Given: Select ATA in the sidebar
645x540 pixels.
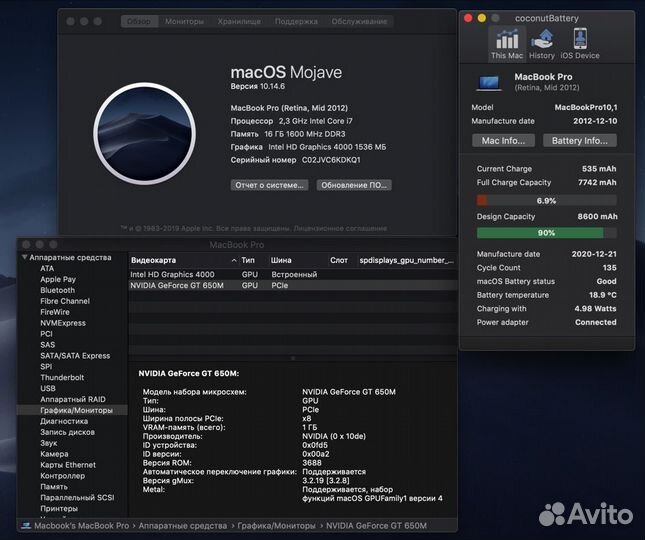Looking at the screenshot, I should point(47,268).
